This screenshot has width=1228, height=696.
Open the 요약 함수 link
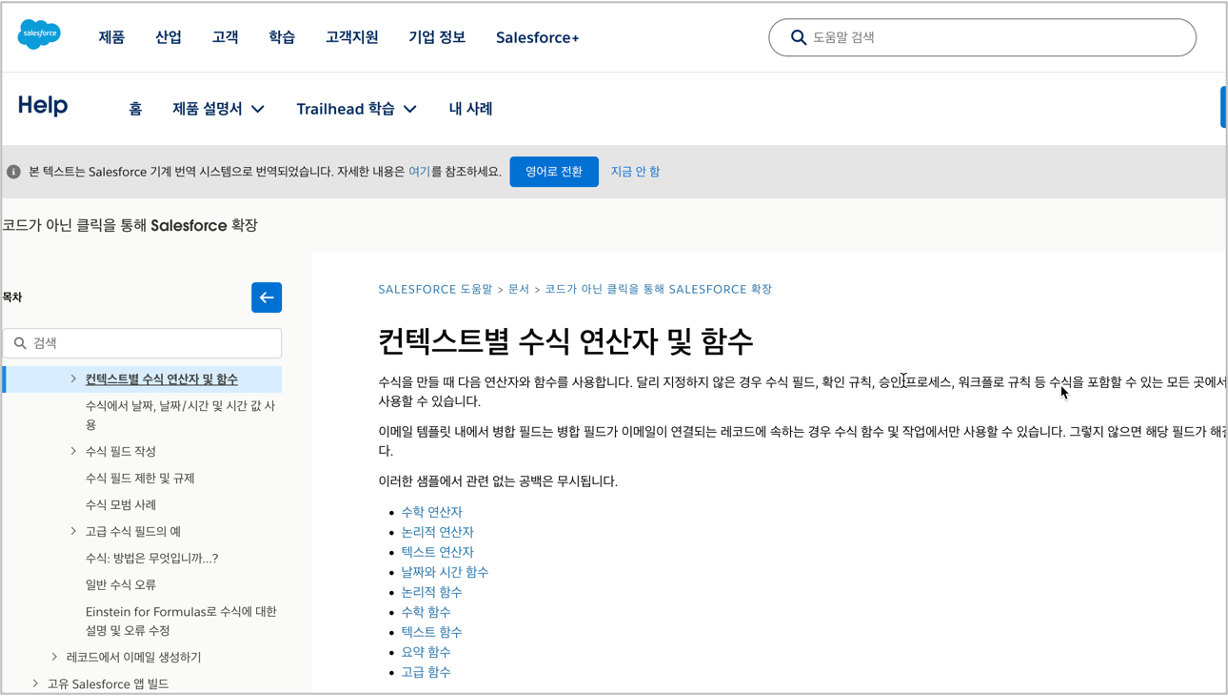point(426,652)
